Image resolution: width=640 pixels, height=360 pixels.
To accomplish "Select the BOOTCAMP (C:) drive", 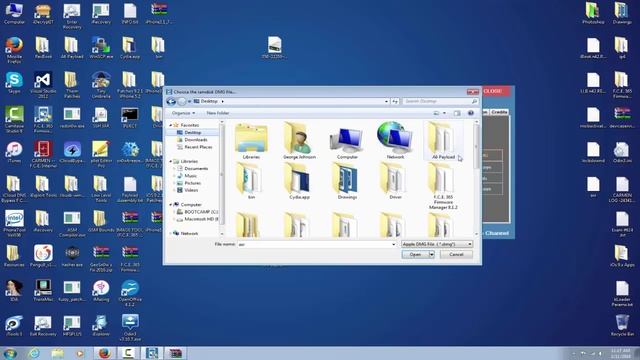I will coord(198,212).
